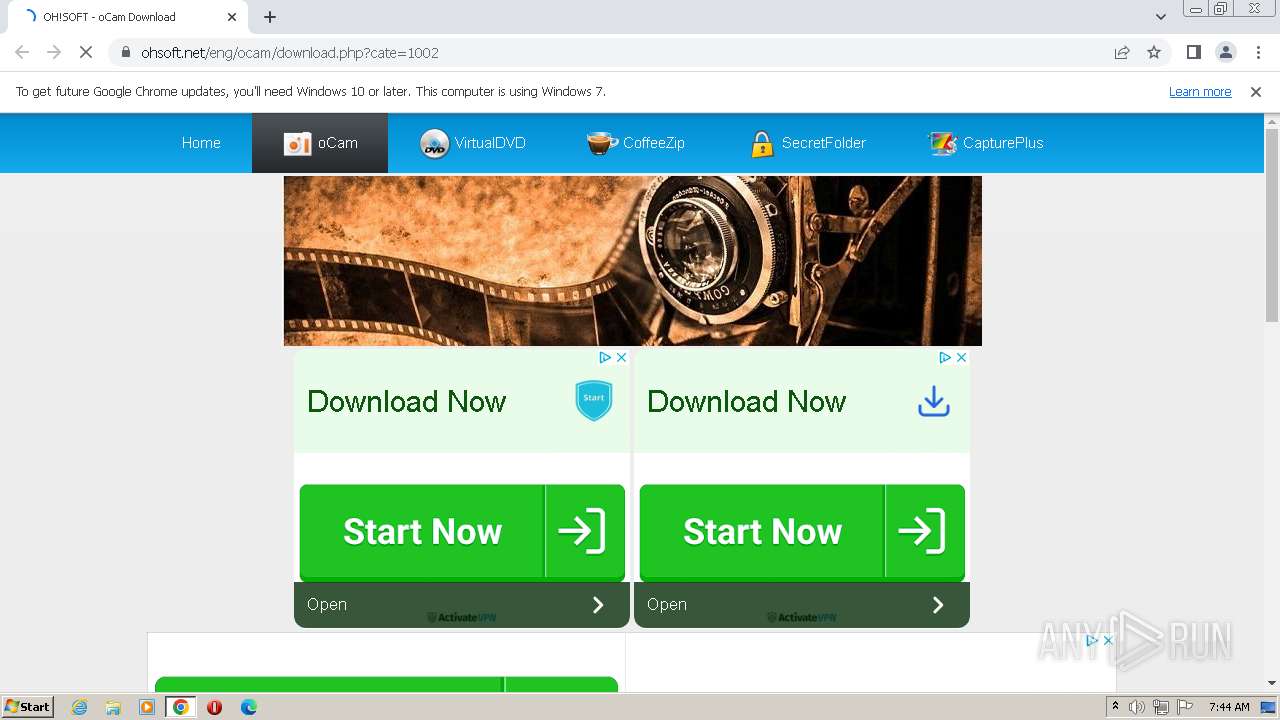Screen dimensions: 1280x720
Task: Open the network tray icon
Action: (x=1160, y=707)
